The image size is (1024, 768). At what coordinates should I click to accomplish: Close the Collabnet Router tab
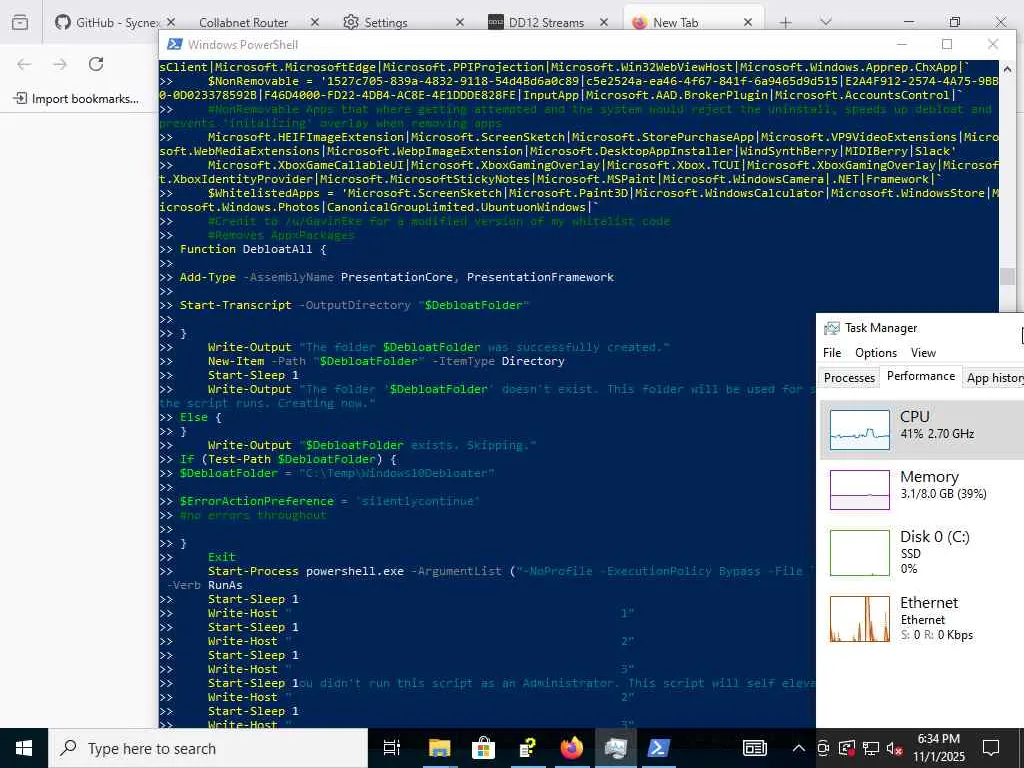[x=314, y=22]
